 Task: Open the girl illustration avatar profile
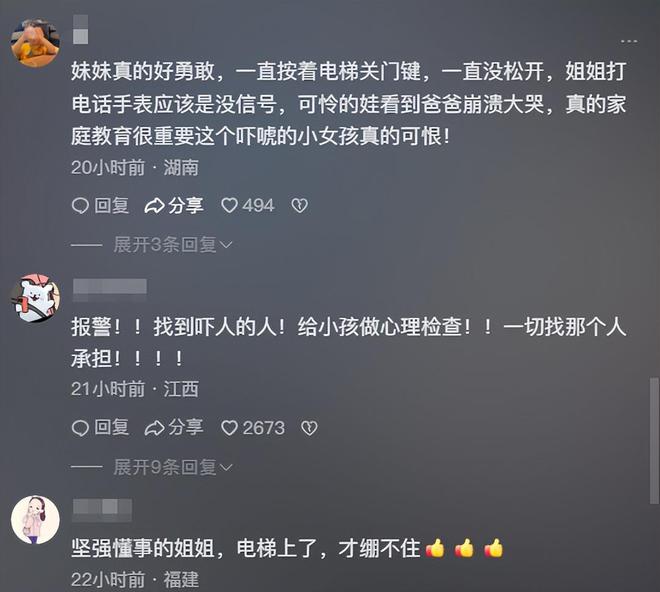coord(35,520)
